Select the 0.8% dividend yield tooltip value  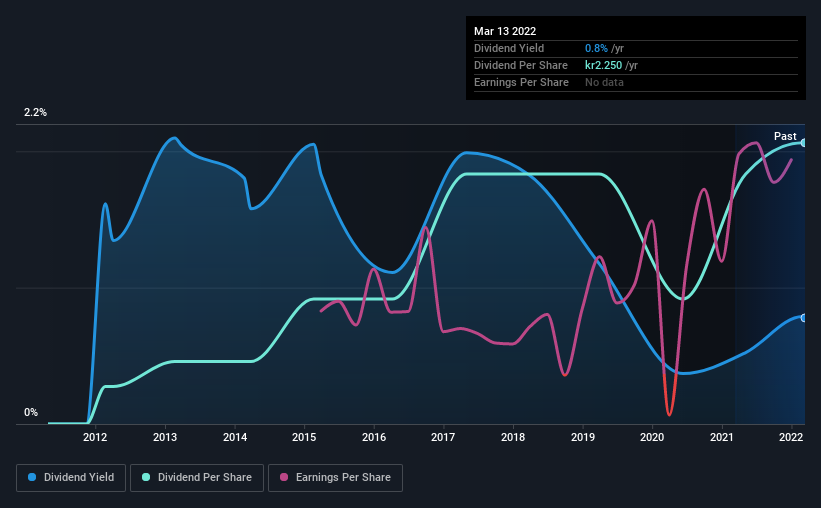coord(595,48)
